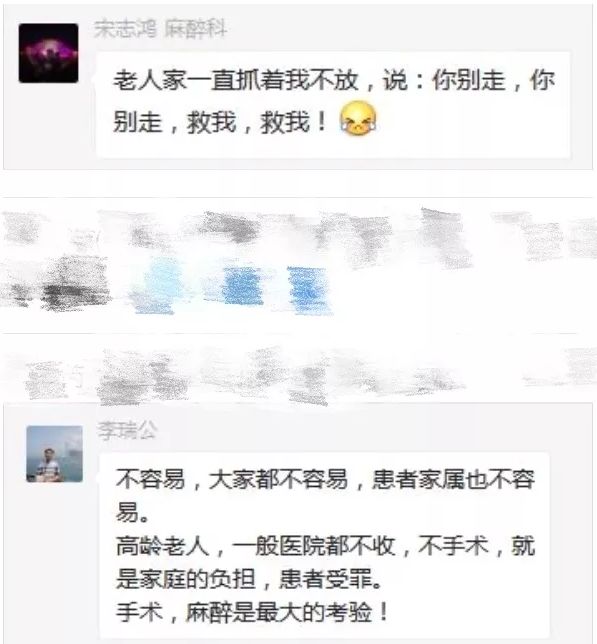Click the 麻醉科 department label
This screenshot has width=597, height=644.
coord(196,29)
